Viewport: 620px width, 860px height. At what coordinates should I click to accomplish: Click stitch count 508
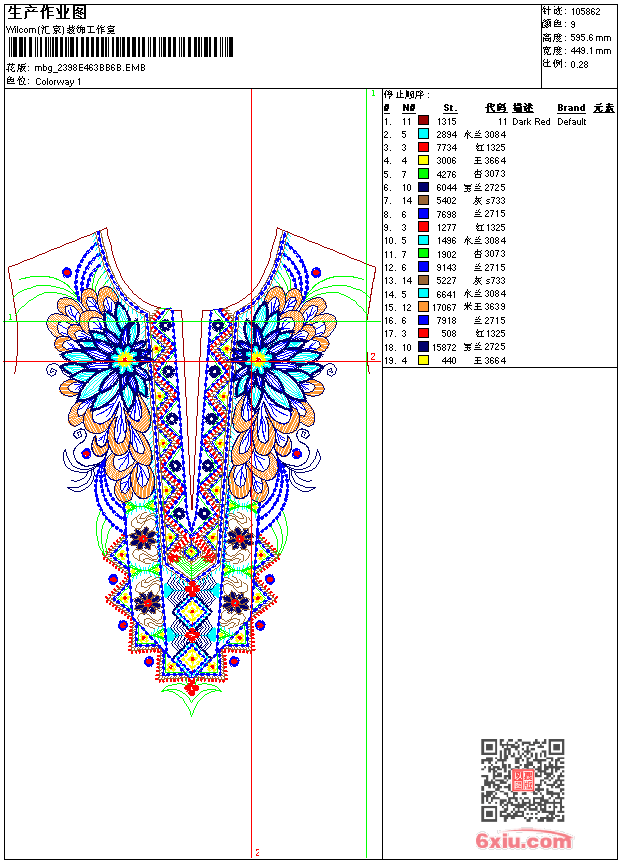(x=449, y=333)
